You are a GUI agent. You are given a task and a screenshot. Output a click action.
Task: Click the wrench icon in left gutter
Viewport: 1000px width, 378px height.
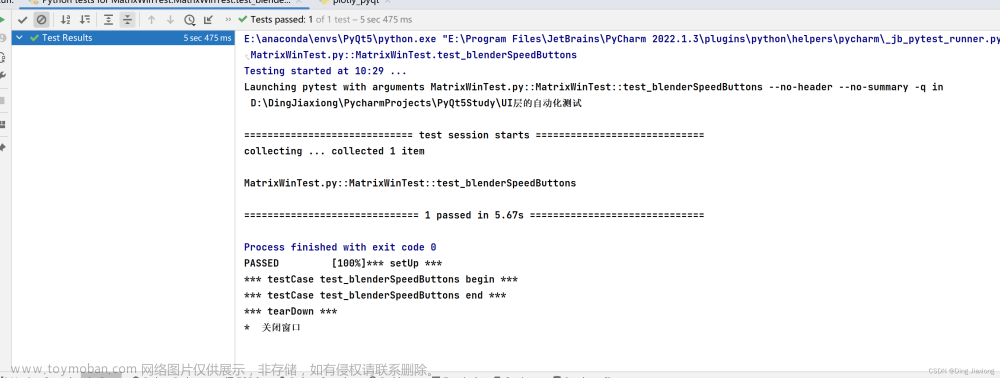coord(3,75)
